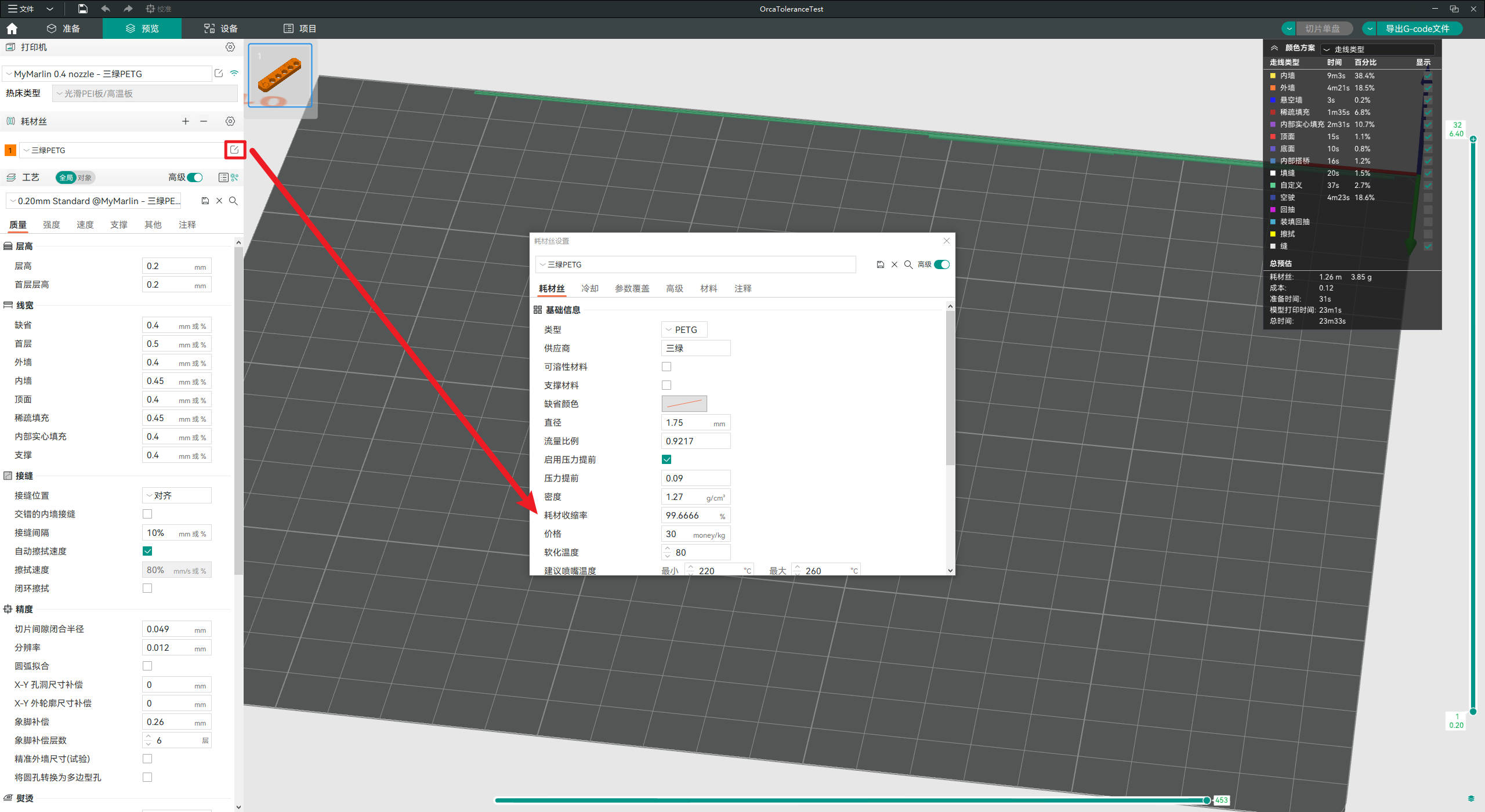Collapse the color scheme legend panel
The width and height of the screenshot is (1485, 812).
click(1274, 48)
